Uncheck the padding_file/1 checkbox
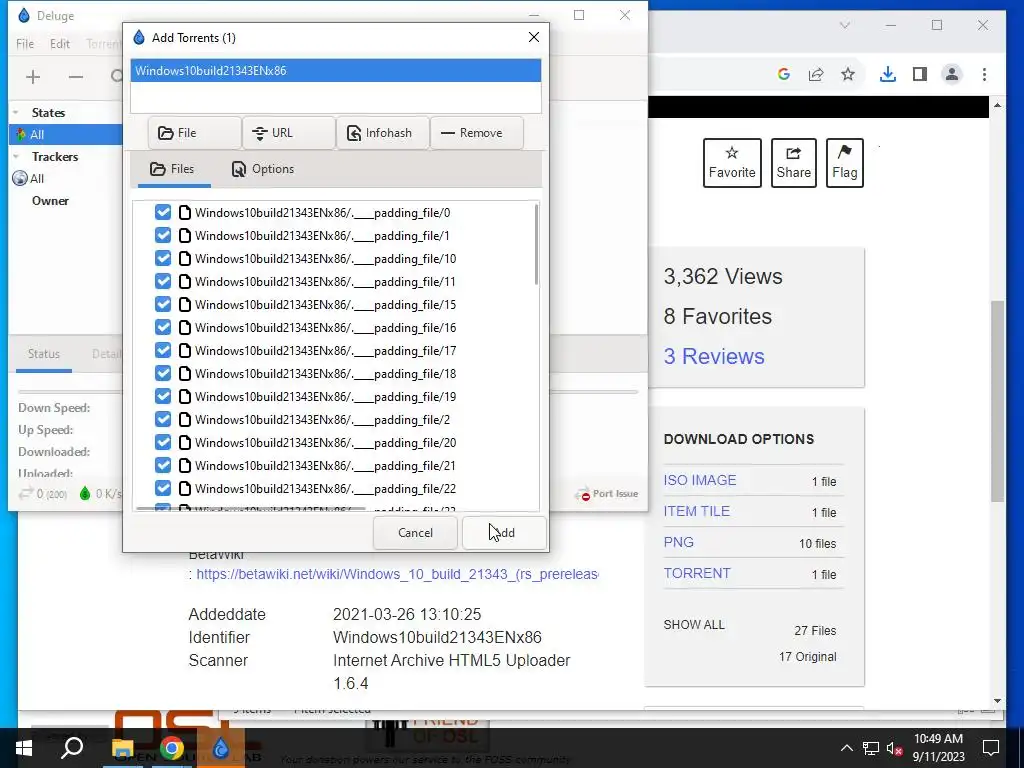Screen dimensions: 1024x768 (x=163, y=235)
